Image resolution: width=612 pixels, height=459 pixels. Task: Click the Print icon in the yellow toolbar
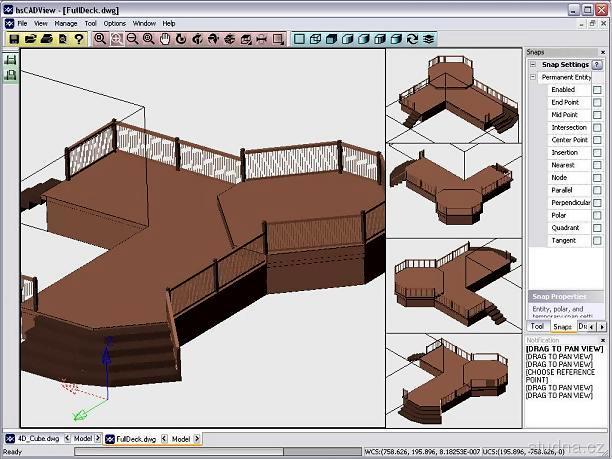[46, 39]
